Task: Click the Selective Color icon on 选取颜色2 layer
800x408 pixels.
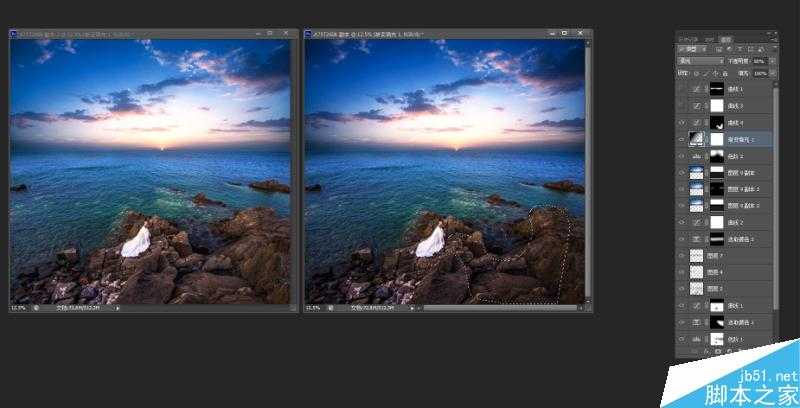Action: click(697, 240)
